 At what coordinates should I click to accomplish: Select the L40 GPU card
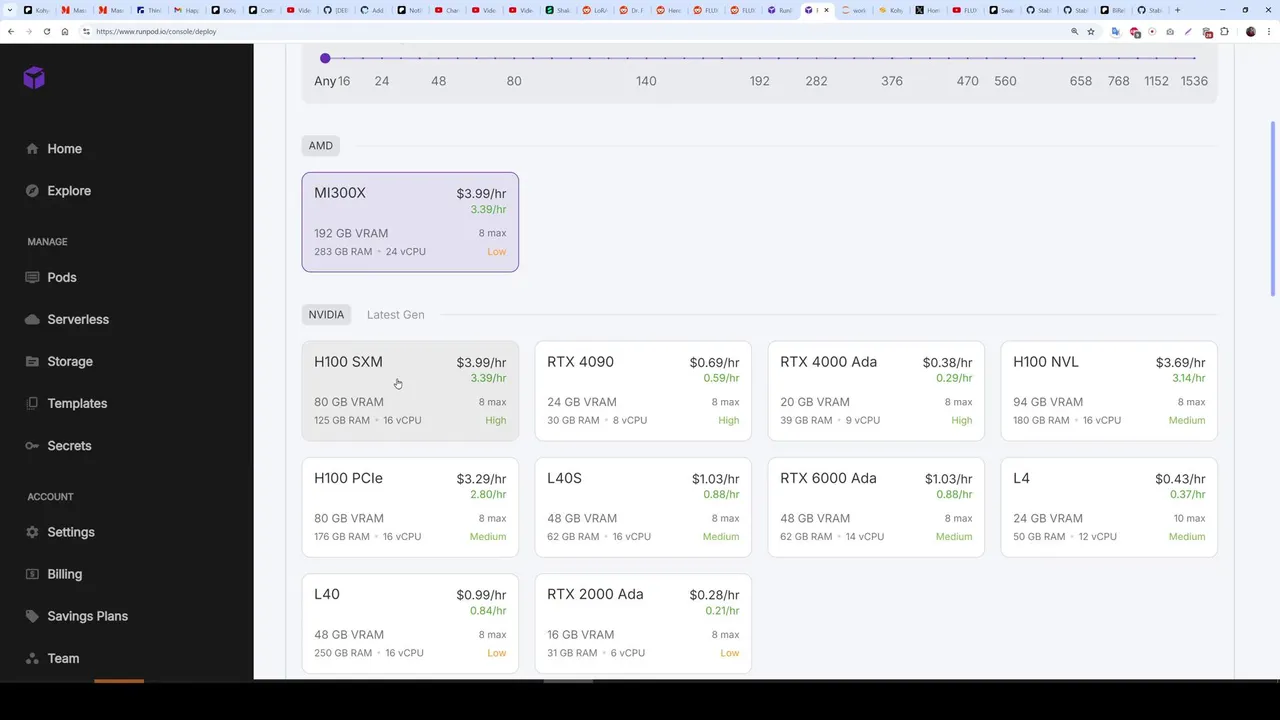point(410,623)
